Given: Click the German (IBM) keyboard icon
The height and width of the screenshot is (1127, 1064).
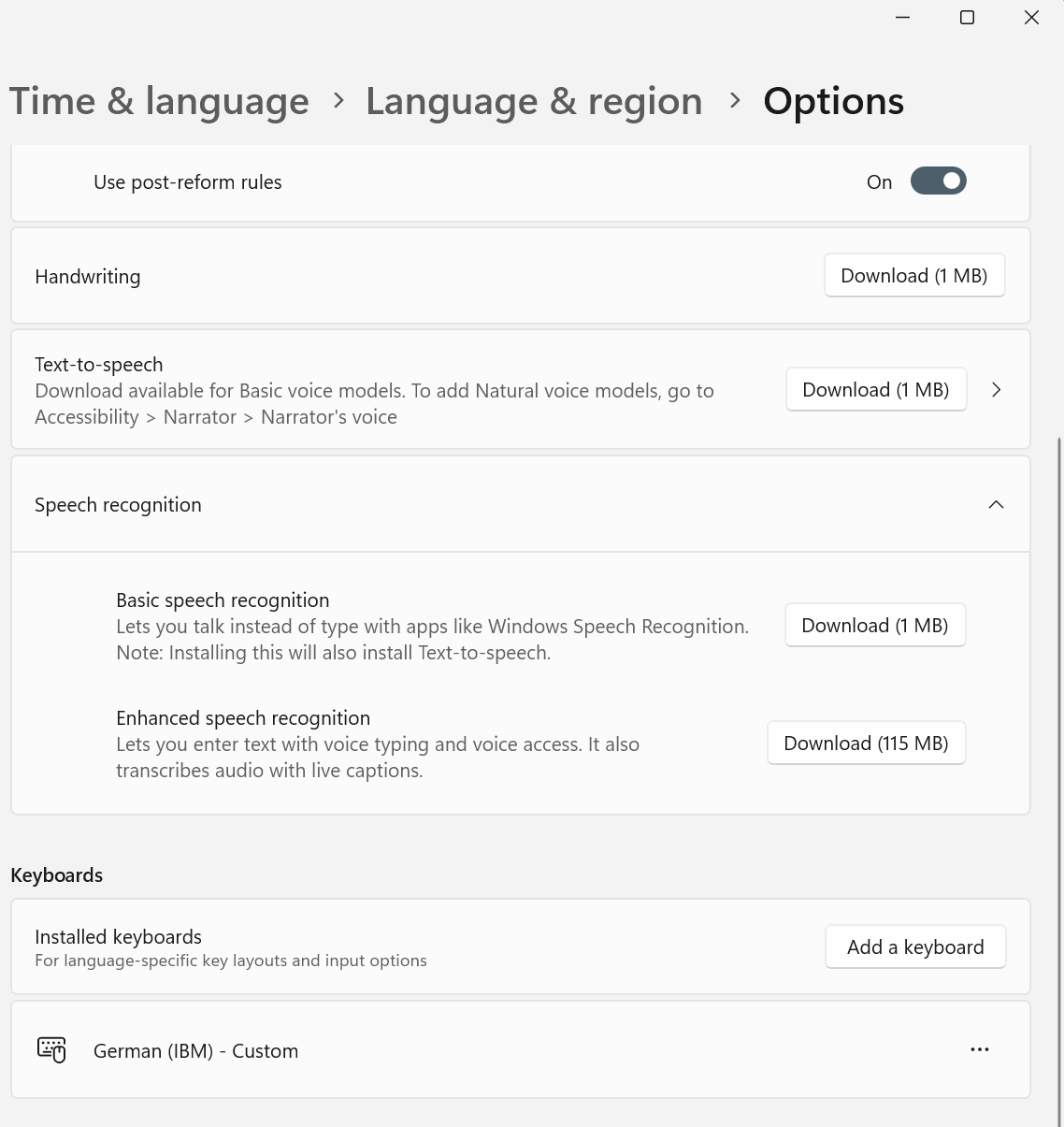Looking at the screenshot, I should (51, 1049).
